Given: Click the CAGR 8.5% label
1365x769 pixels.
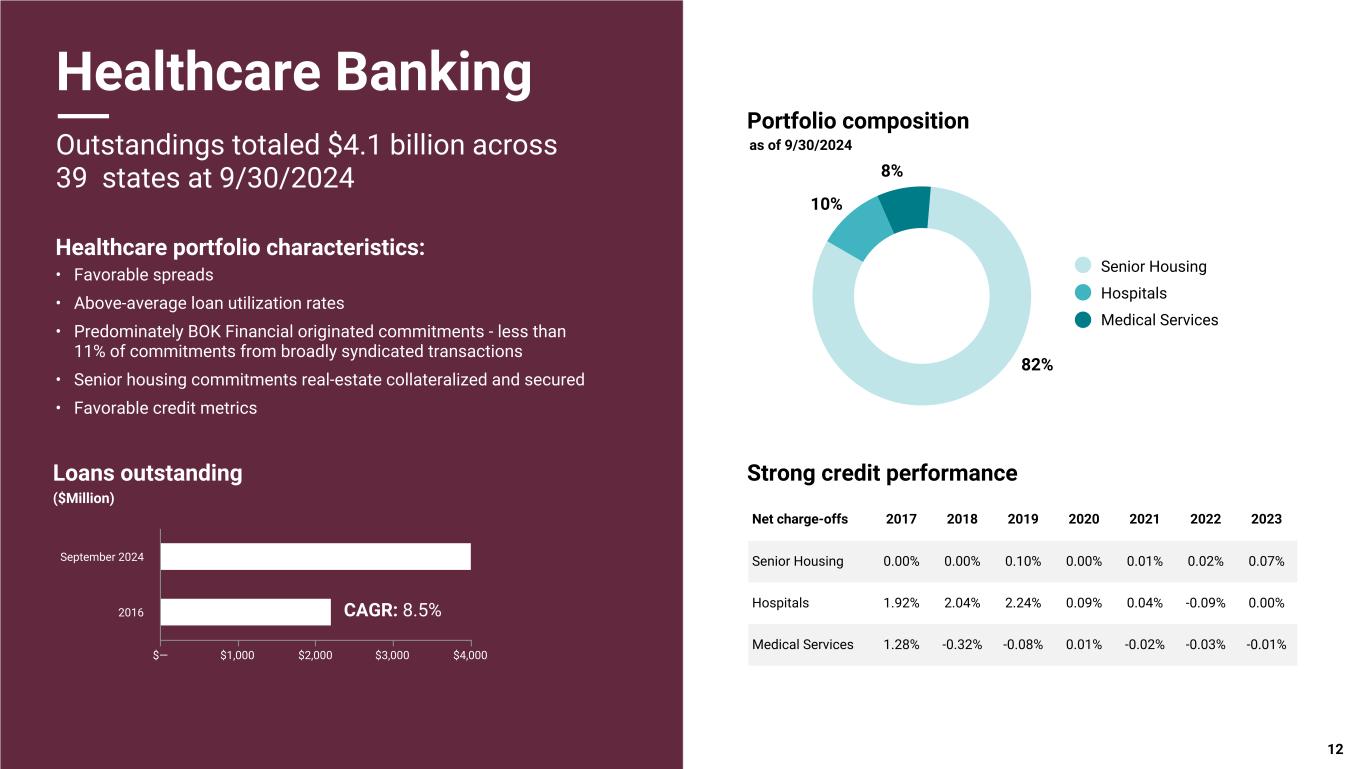Looking at the screenshot, I should [393, 610].
